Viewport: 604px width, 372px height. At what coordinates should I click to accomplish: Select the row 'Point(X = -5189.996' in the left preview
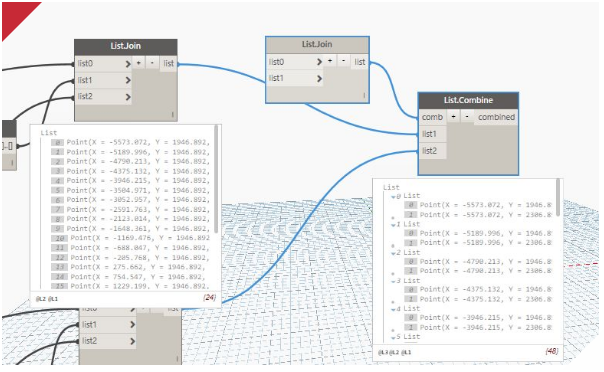131,152
